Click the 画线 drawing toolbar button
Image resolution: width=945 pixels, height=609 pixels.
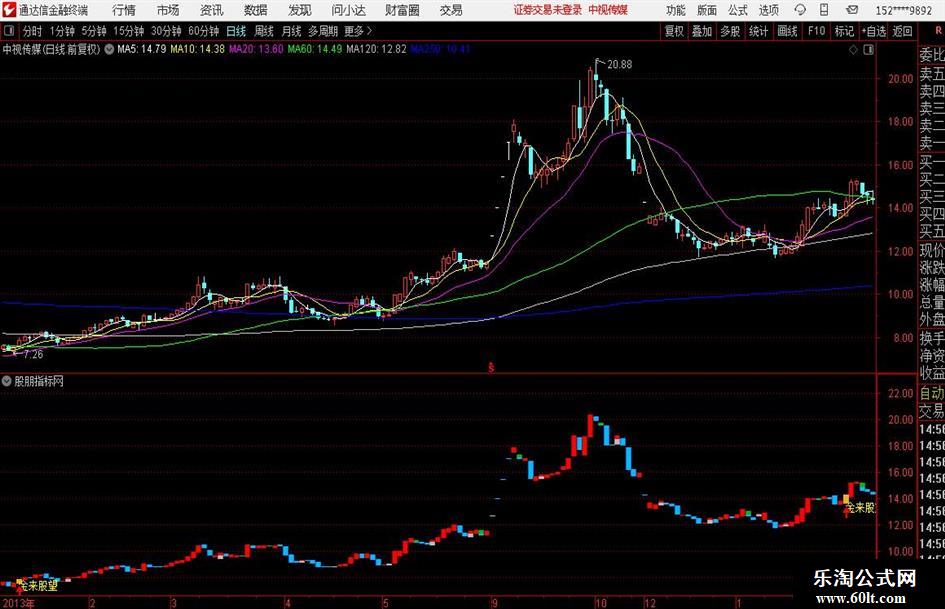click(x=787, y=31)
